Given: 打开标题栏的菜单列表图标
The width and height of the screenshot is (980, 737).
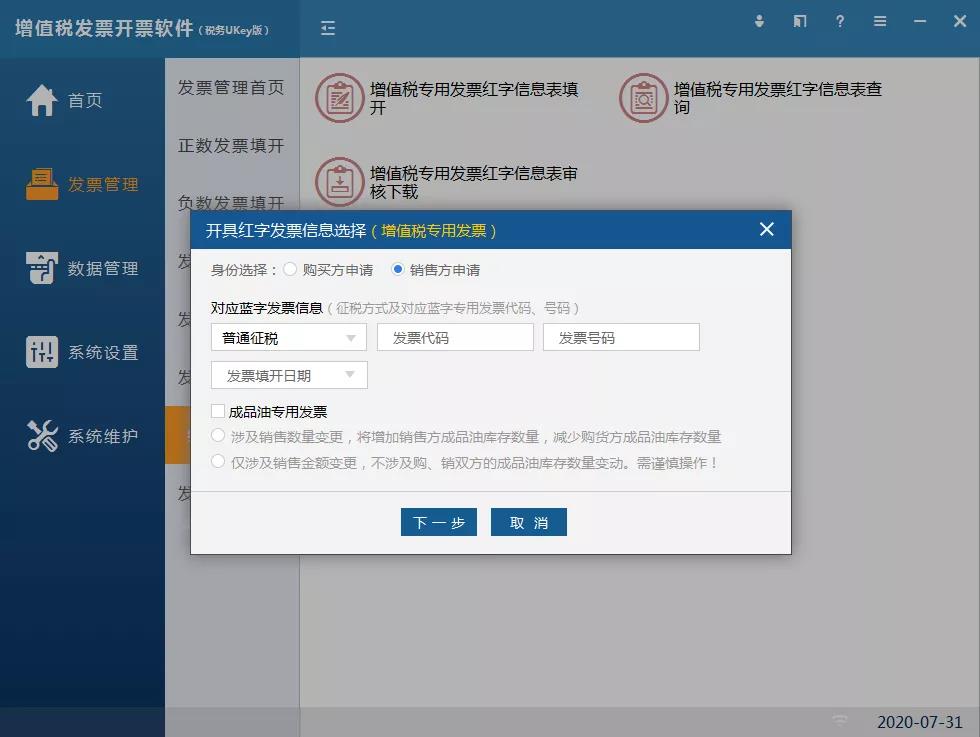Looking at the screenshot, I should 880,21.
